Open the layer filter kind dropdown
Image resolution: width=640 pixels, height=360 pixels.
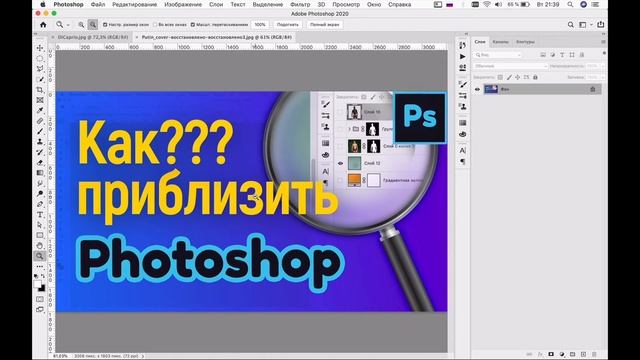tap(498, 55)
